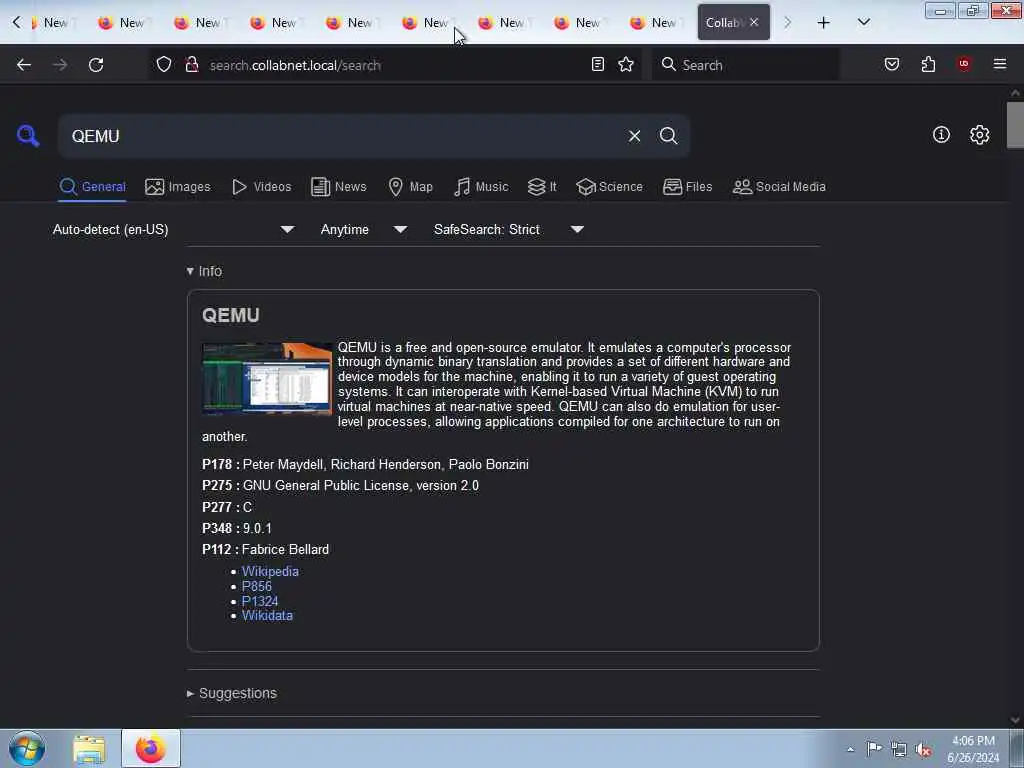Open uBlock Origin extension icon

(963, 64)
